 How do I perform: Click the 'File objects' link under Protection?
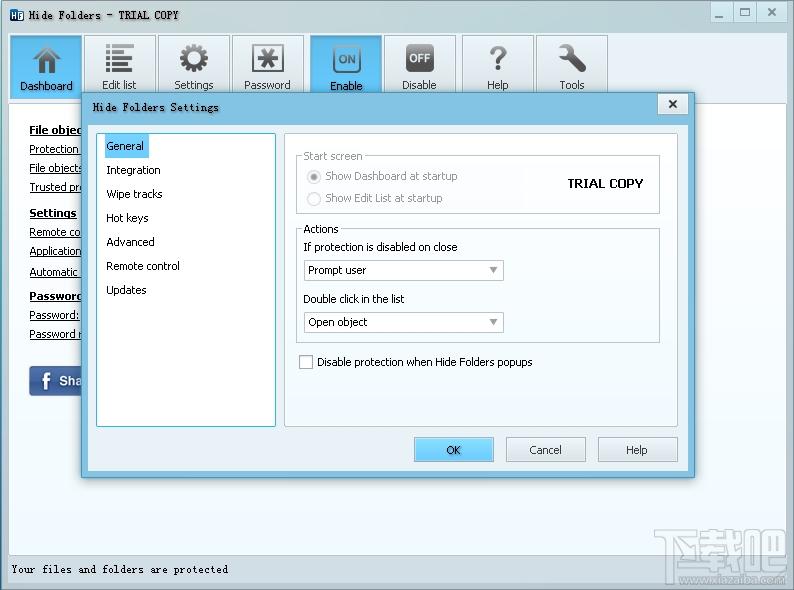[55, 168]
